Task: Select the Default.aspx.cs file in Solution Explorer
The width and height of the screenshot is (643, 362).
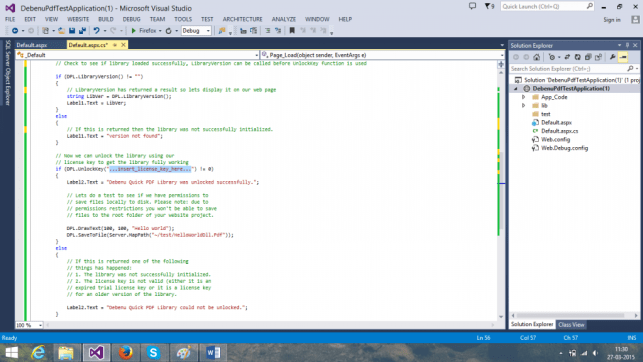Action: click(559, 131)
